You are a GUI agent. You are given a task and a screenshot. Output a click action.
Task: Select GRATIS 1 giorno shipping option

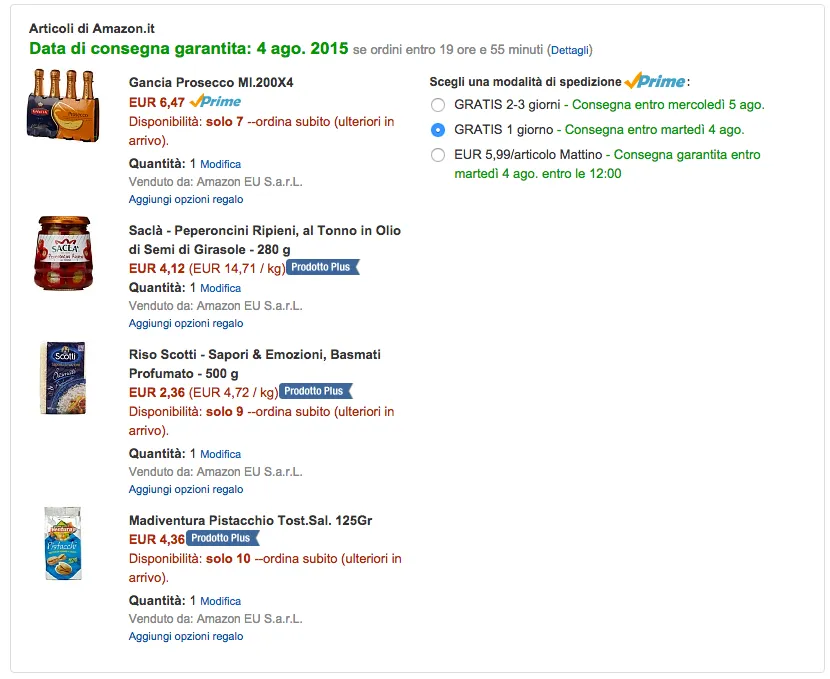click(438, 130)
